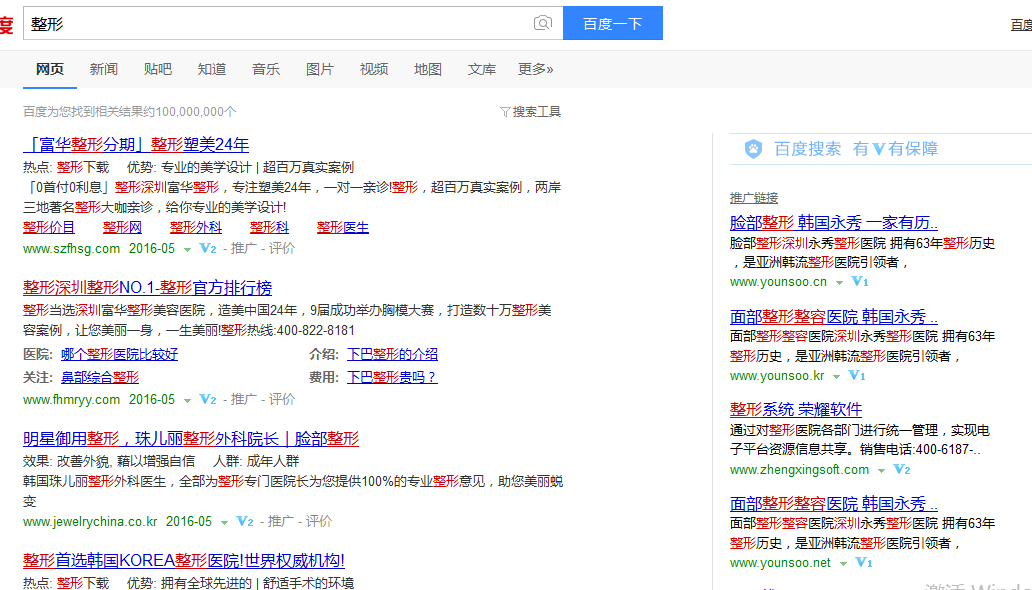This screenshot has width=1032, height=590.
Task: Click the www.younsoo.net green URL
Action: point(781,562)
